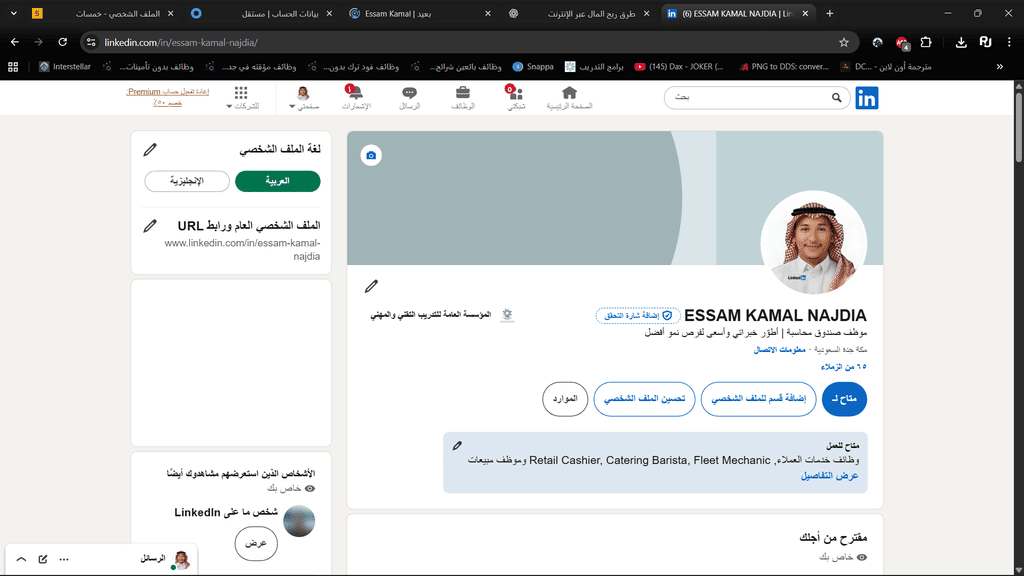Open Snappa bookmark
Image resolution: width=1024 pixels, height=576 pixels.
pos(533,67)
